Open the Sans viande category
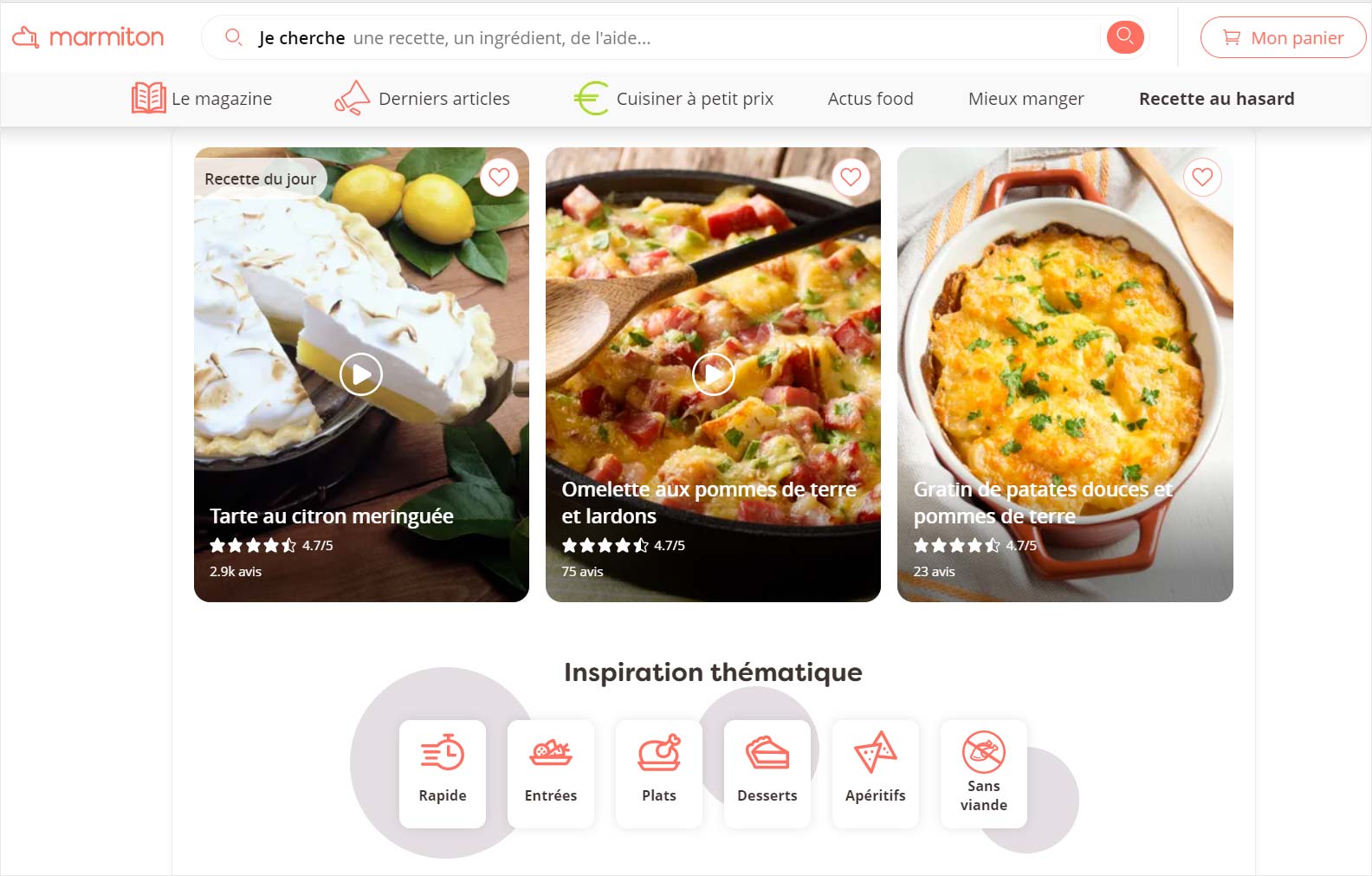1372x876 pixels. pos(984,774)
